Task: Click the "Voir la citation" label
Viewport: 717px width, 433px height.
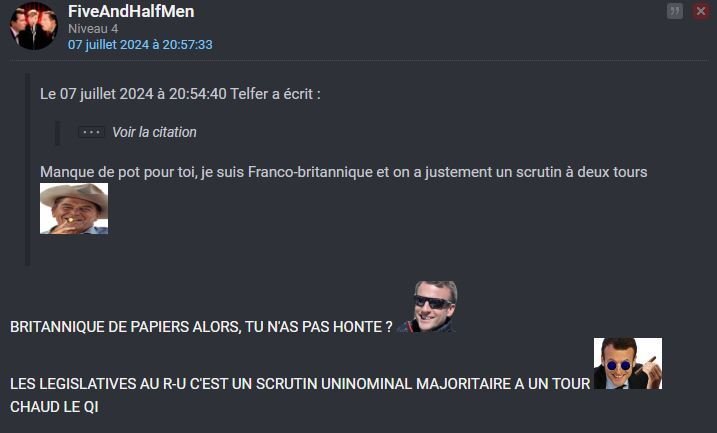Action: [154, 132]
